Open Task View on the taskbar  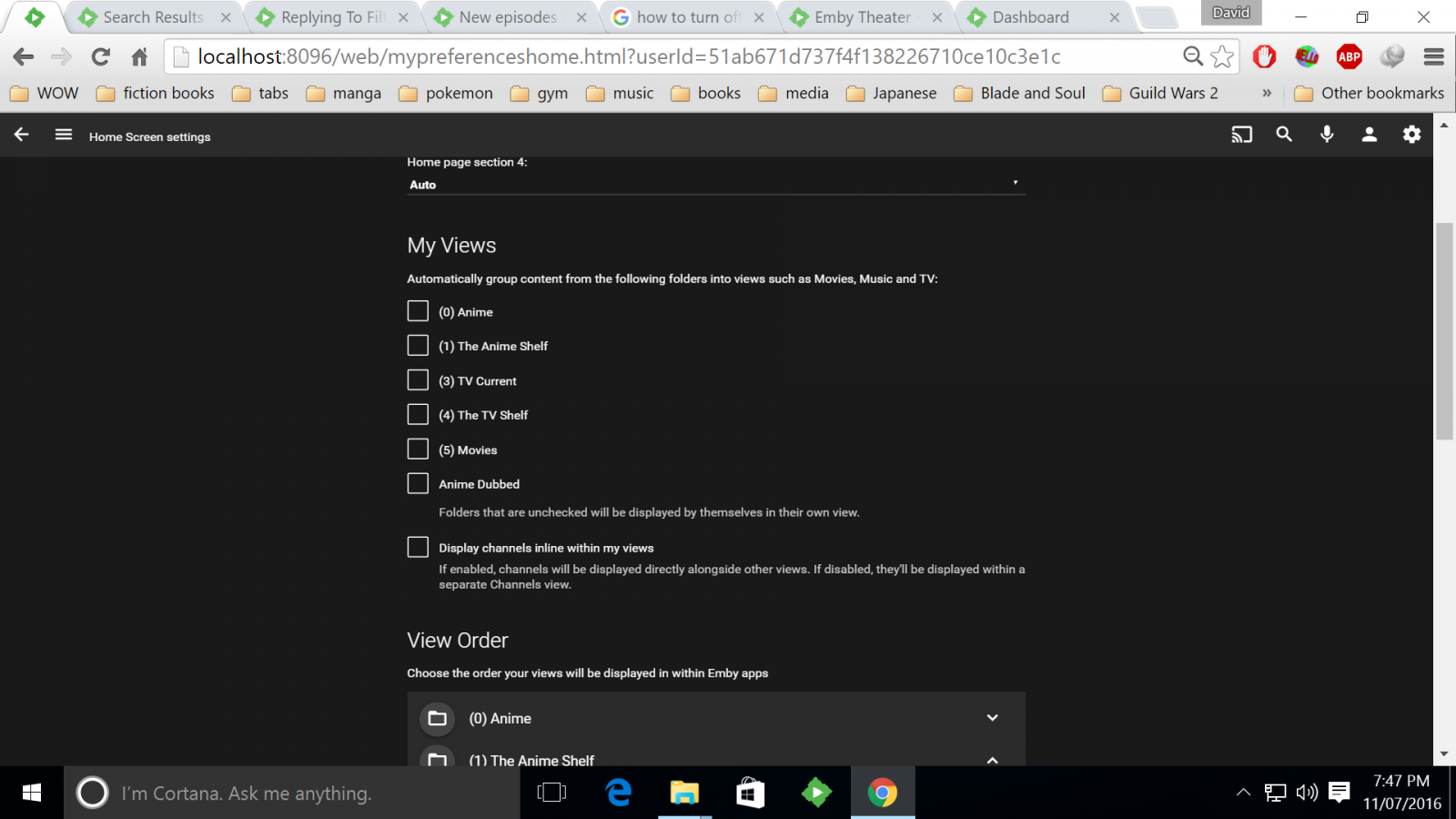pos(551,793)
